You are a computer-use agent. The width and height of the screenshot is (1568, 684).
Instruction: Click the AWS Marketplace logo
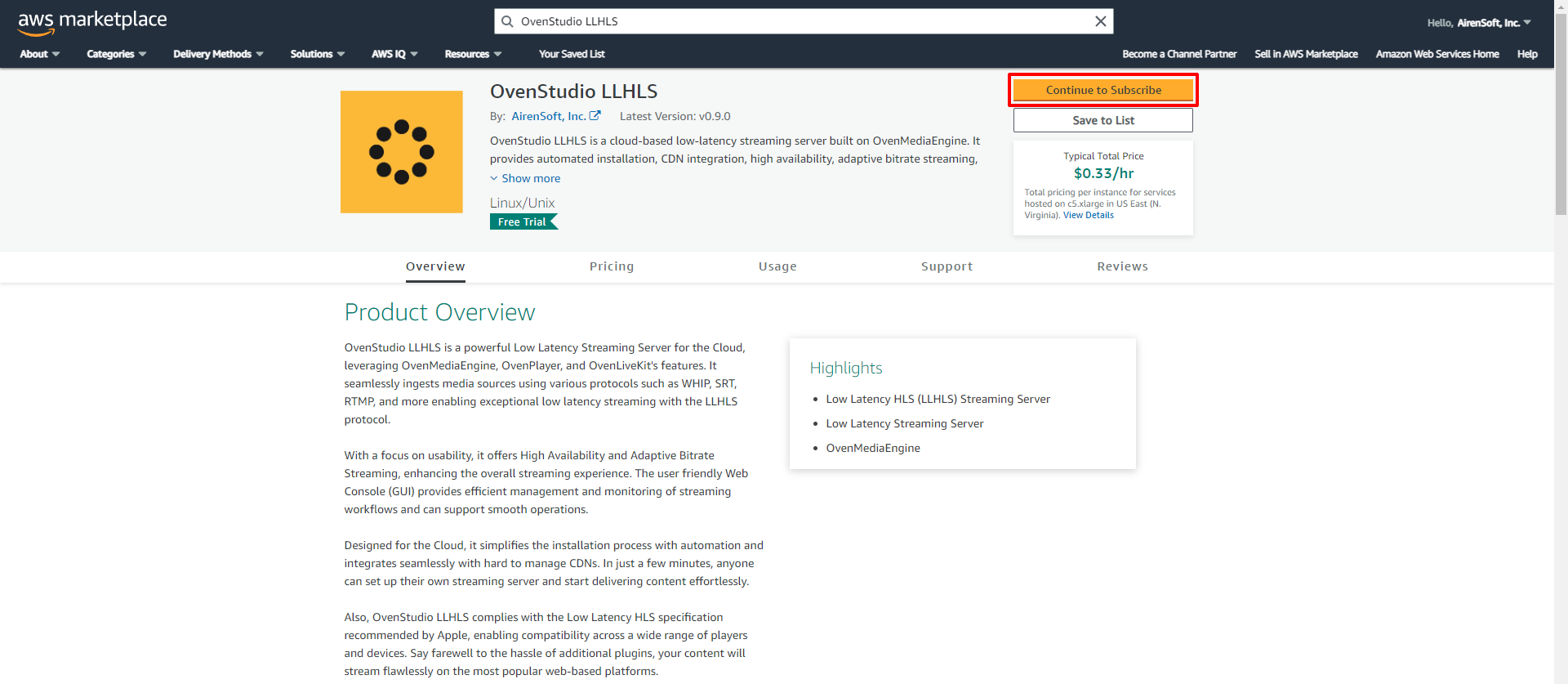[x=92, y=22]
